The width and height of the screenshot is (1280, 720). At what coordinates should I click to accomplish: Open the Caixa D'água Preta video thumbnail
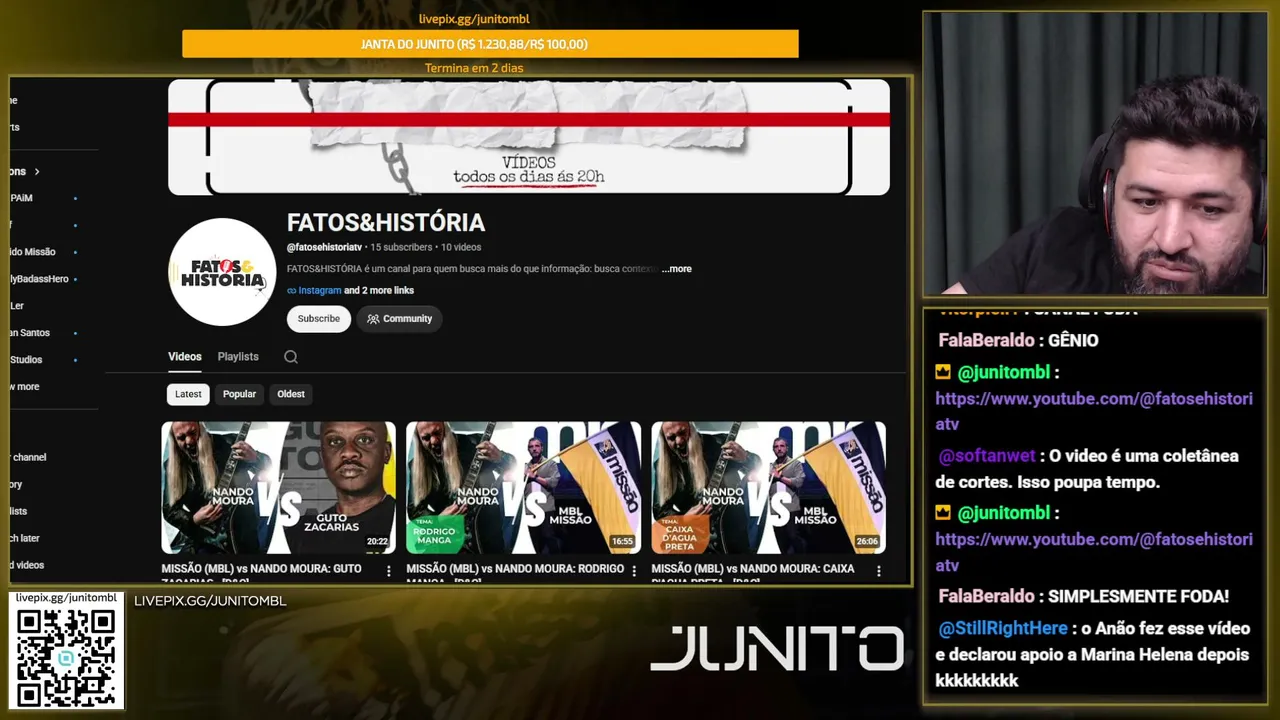coord(769,488)
